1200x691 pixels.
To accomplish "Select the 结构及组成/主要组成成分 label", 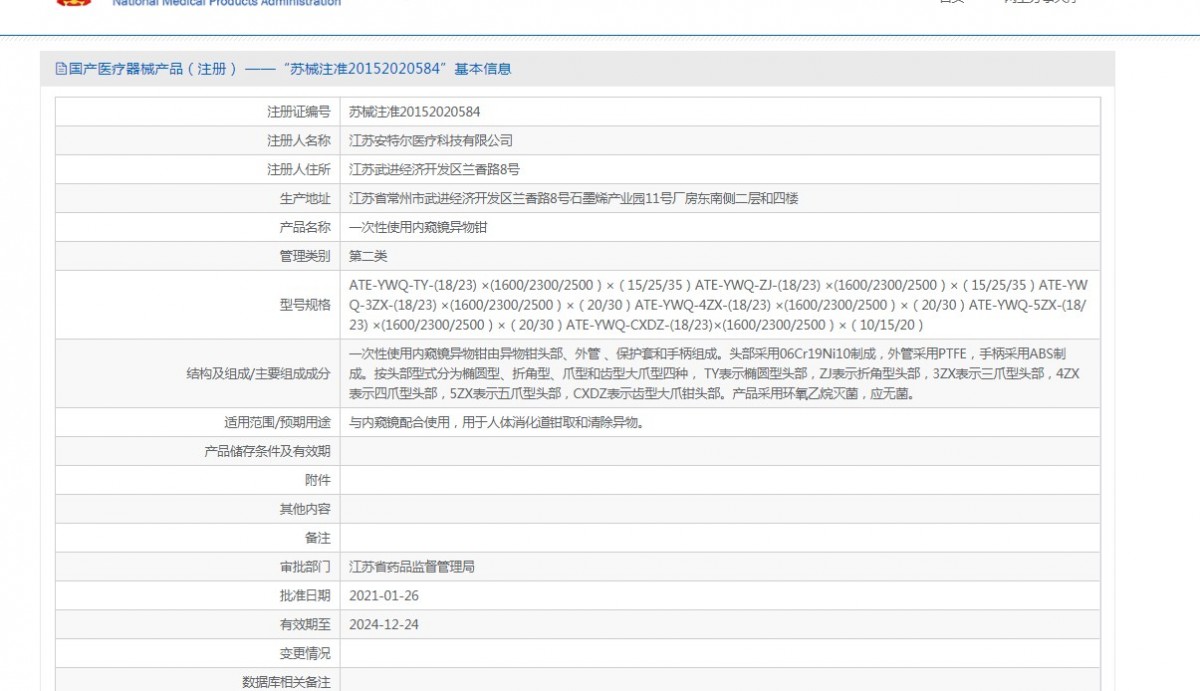I will coord(257,374).
